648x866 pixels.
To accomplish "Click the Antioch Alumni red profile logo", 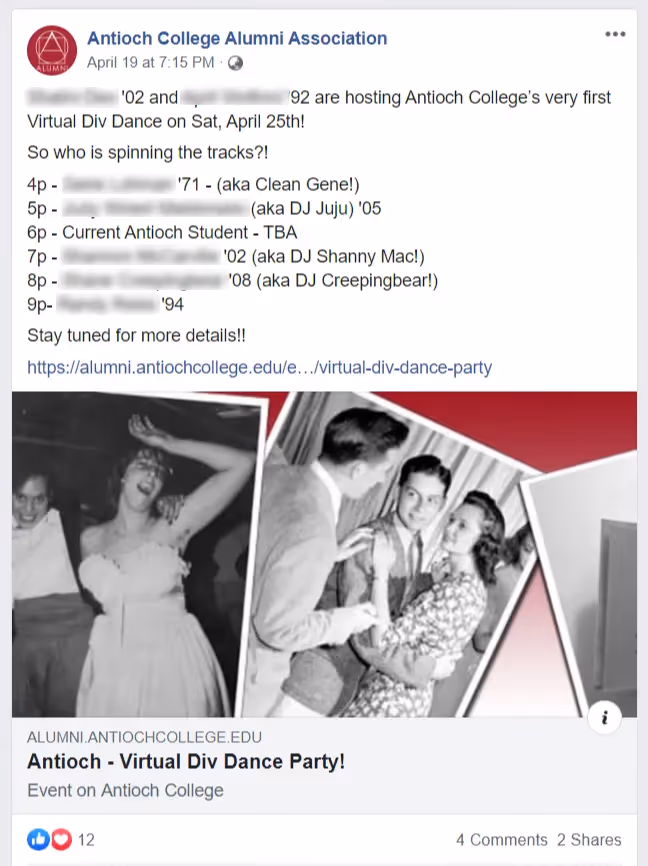I will coord(52,50).
